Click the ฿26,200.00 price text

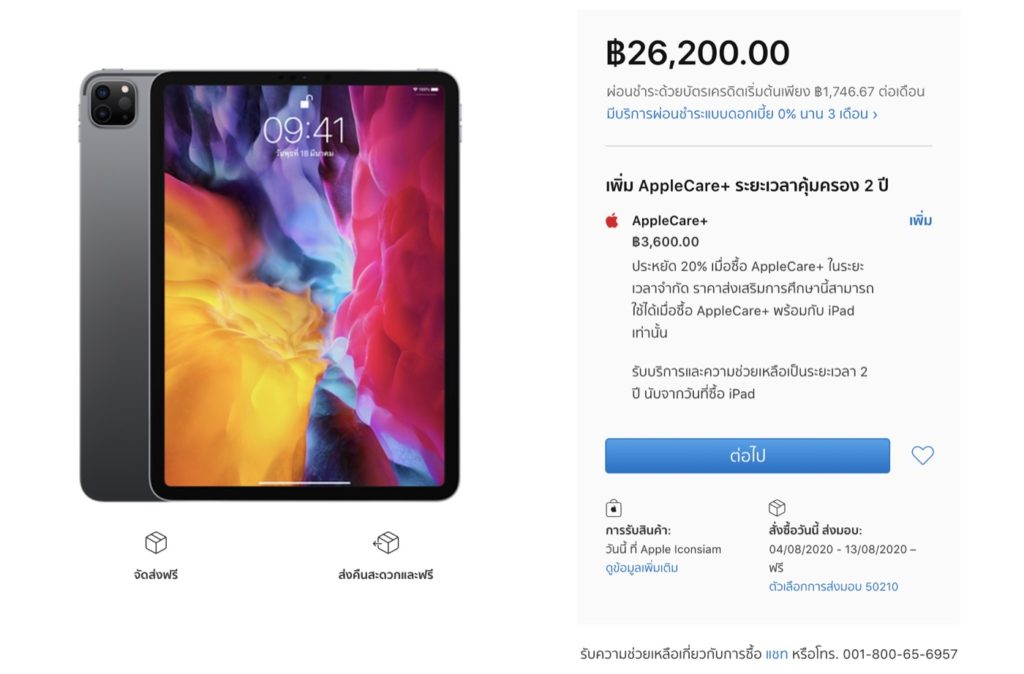coord(697,53)
